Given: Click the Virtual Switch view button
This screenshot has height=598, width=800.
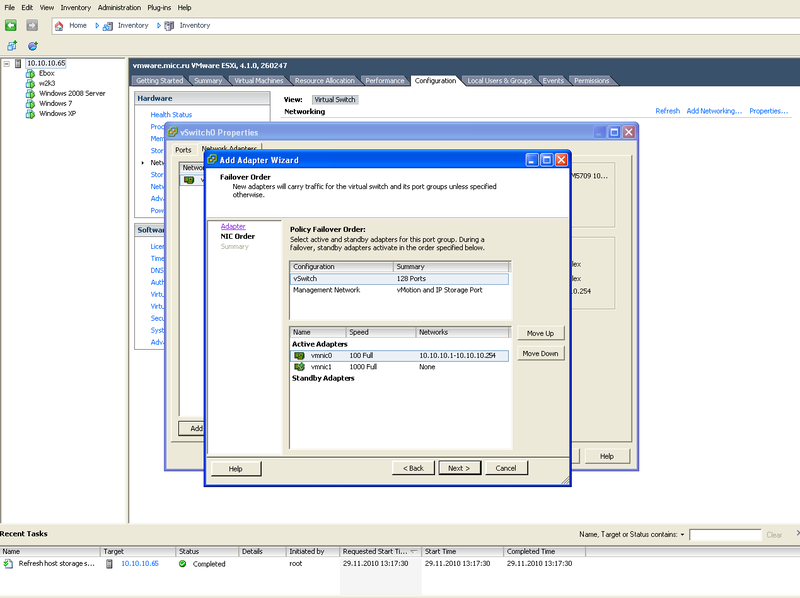Looking at the screenshot, I should 335,99.
